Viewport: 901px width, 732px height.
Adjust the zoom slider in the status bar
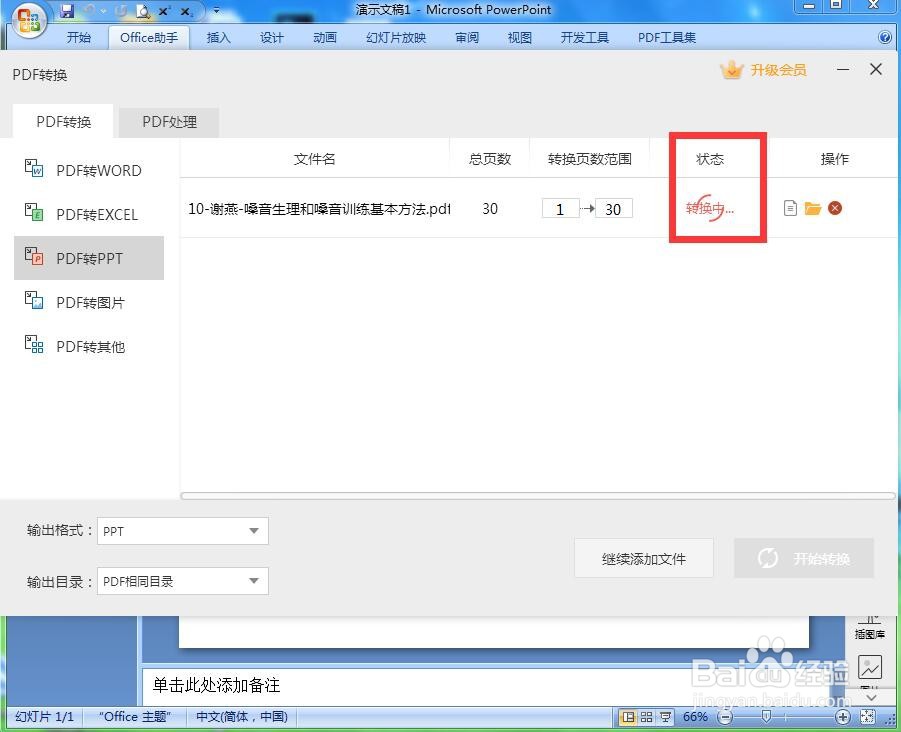click(x=766, y=717)
